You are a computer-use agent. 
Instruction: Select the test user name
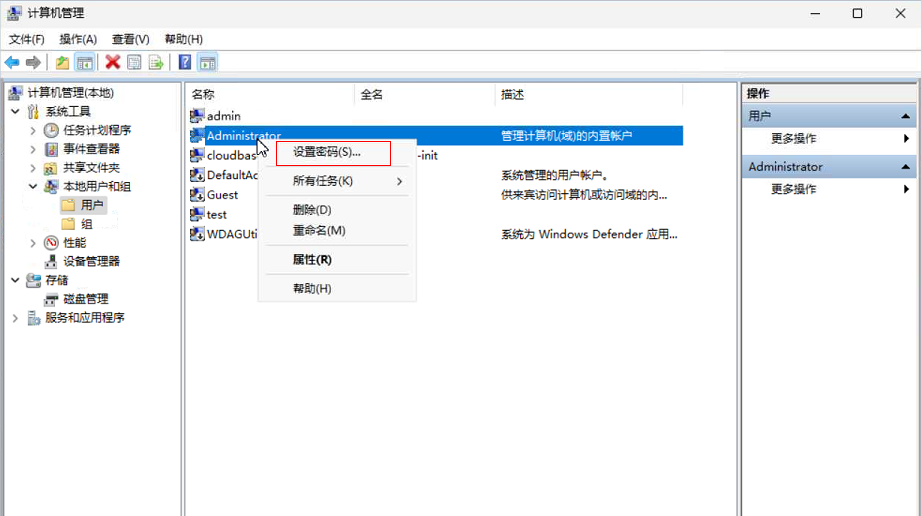[217, 215]
